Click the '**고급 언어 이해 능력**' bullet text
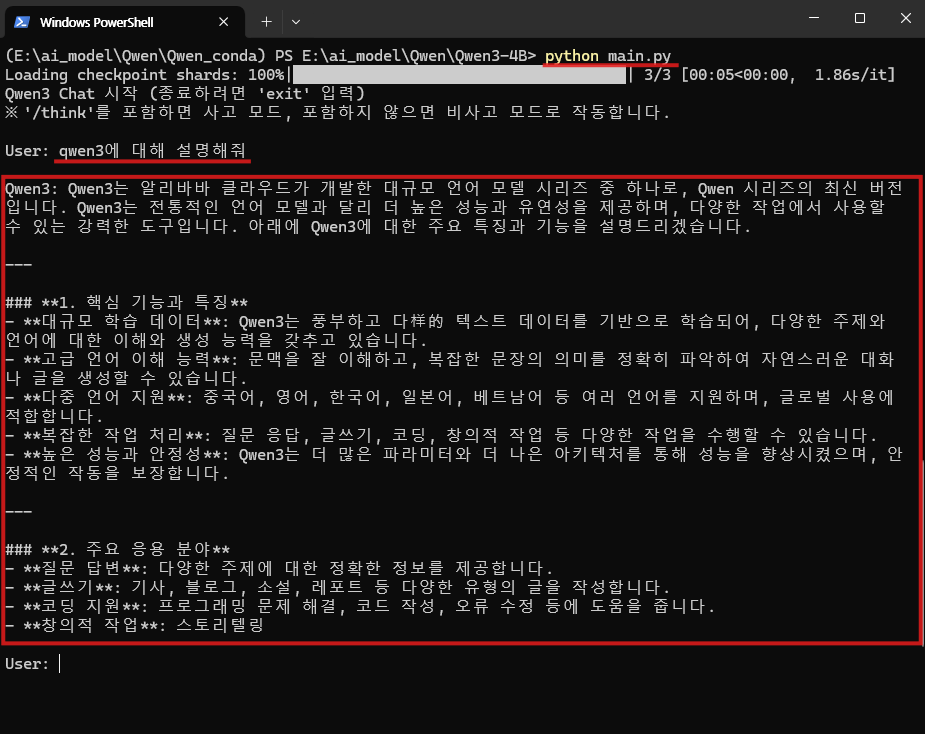The height and width of the screenshot is (734, 925). [126, 359]
